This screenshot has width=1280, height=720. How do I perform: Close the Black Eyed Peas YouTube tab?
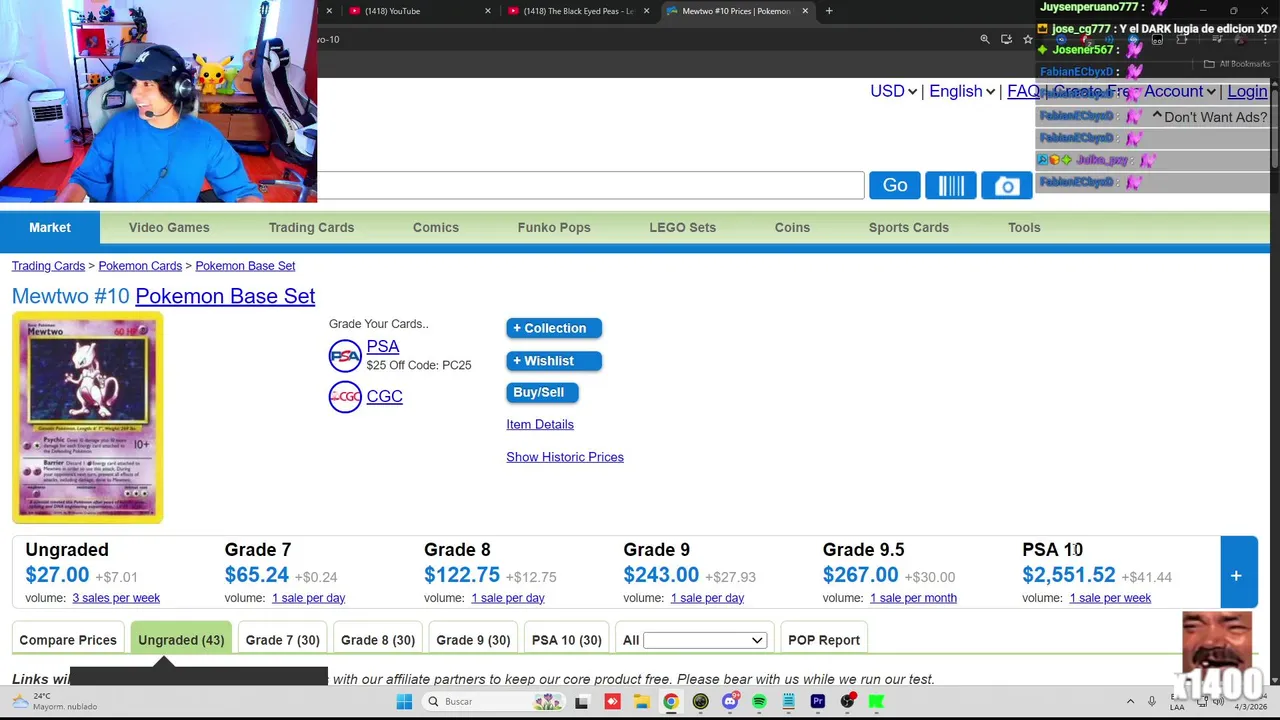[647, 11]
